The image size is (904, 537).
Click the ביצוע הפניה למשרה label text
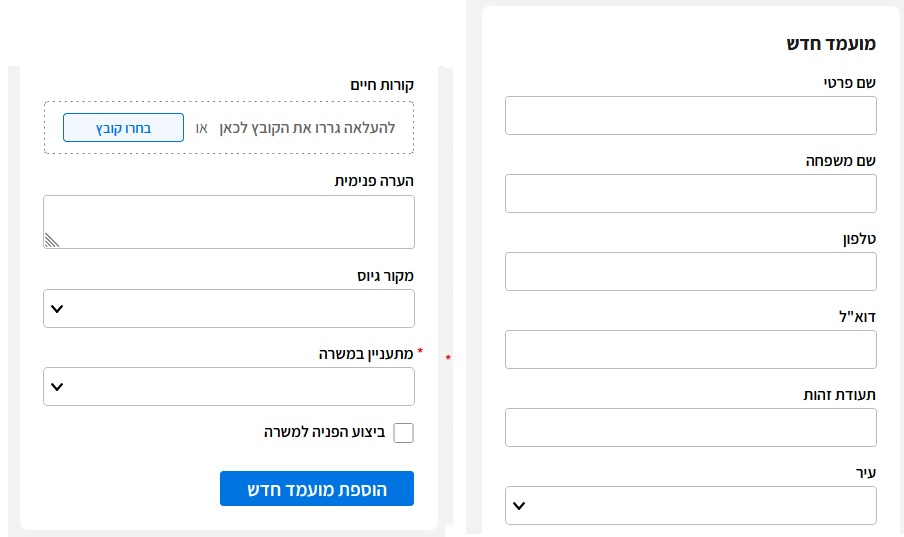tap(325, 432)
